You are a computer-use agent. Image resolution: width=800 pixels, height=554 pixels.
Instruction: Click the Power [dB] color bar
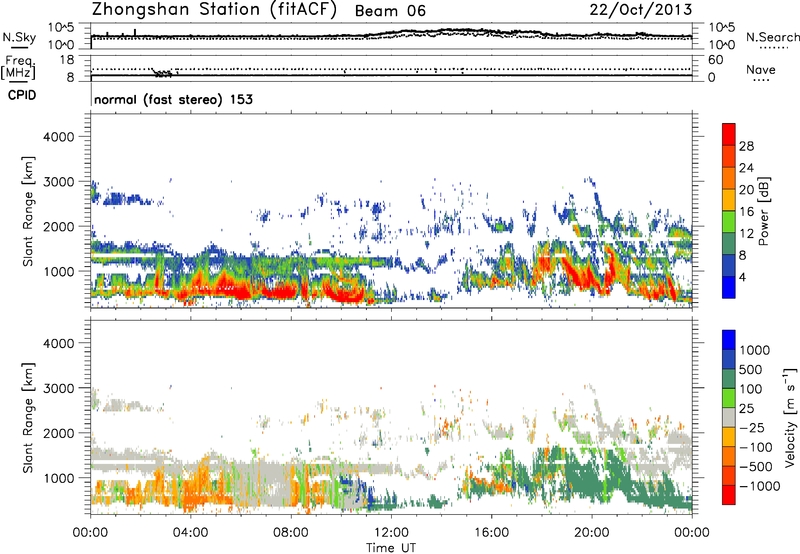(x=729, y=211)
